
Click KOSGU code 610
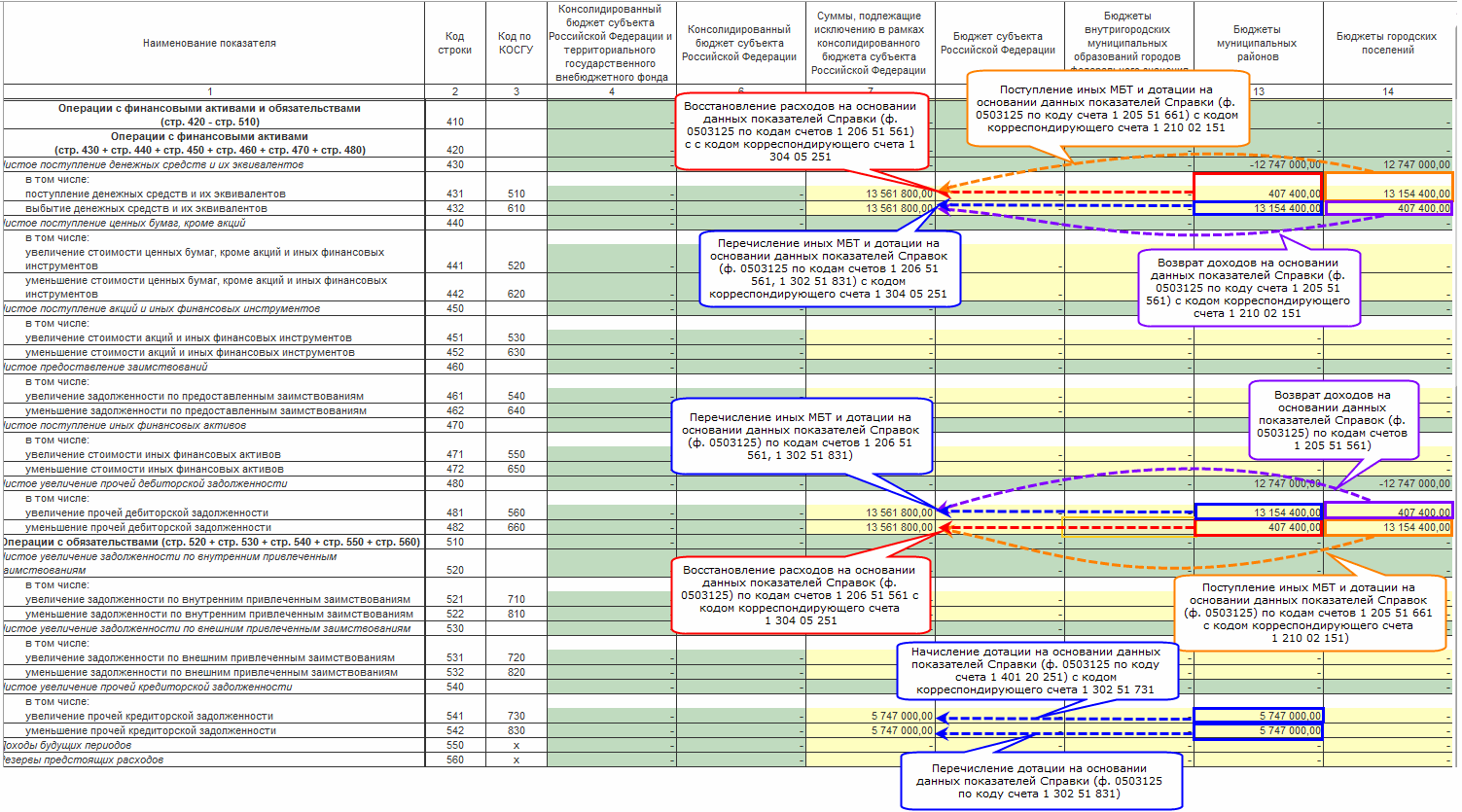tap(516, 208)
